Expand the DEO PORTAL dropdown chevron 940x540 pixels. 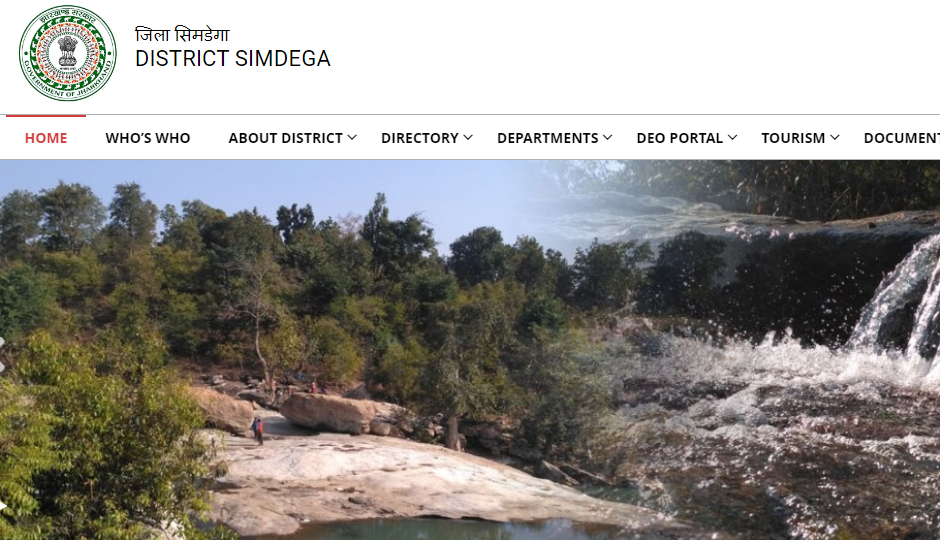click(x=733, y=137)
